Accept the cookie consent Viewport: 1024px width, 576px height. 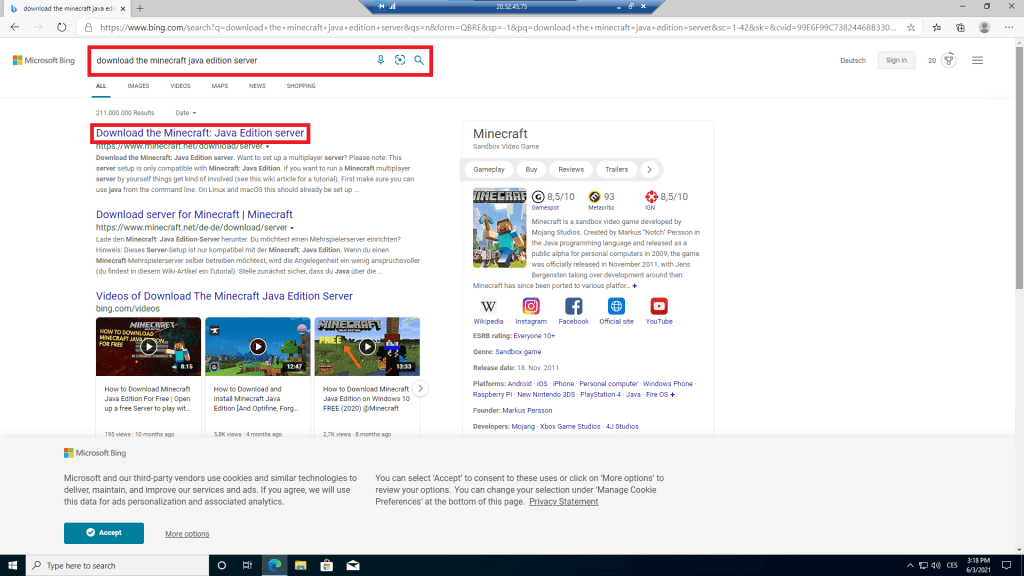click(103, 533)
